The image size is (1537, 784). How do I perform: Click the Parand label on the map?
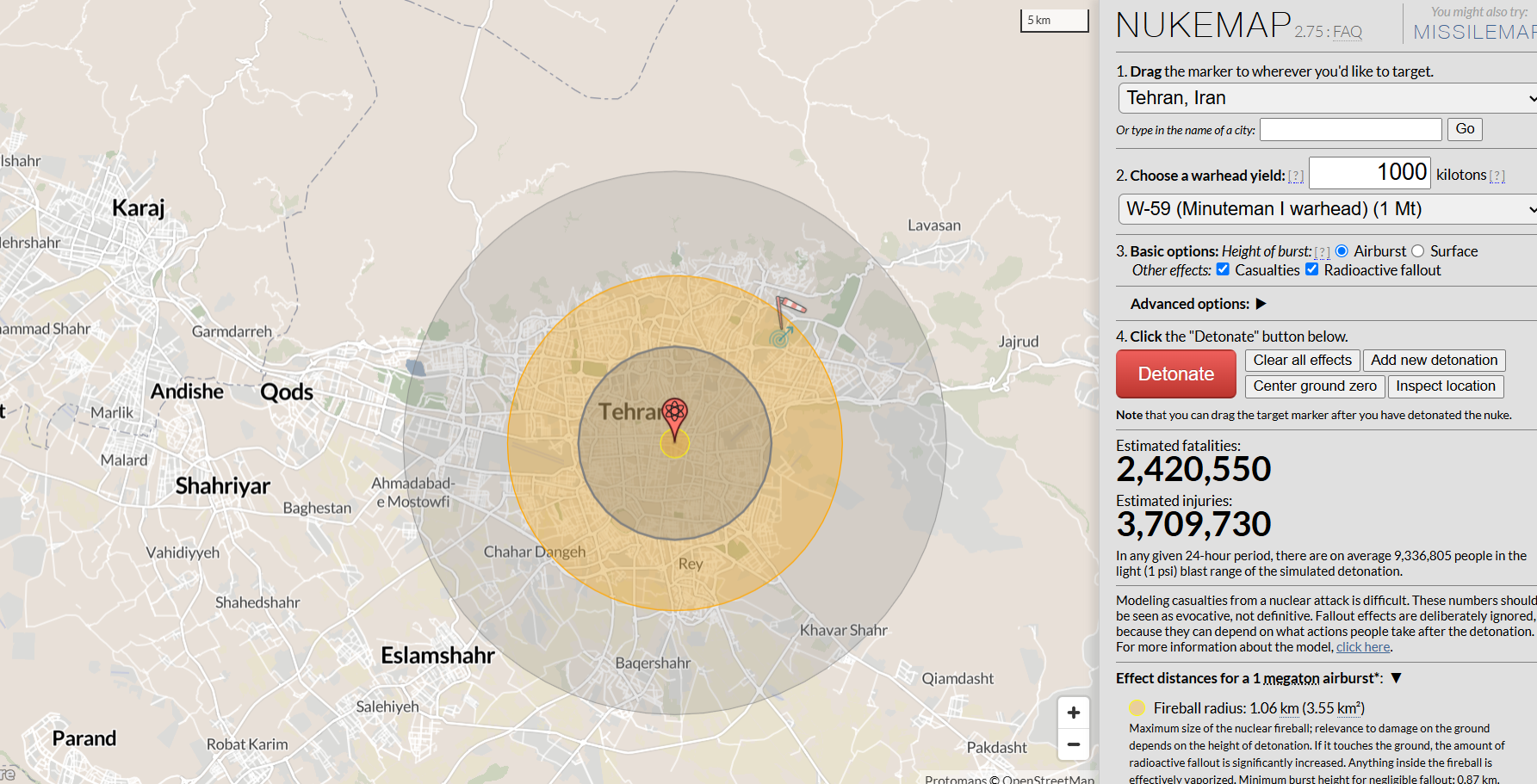pyautogui.click(x=84, y=738)
